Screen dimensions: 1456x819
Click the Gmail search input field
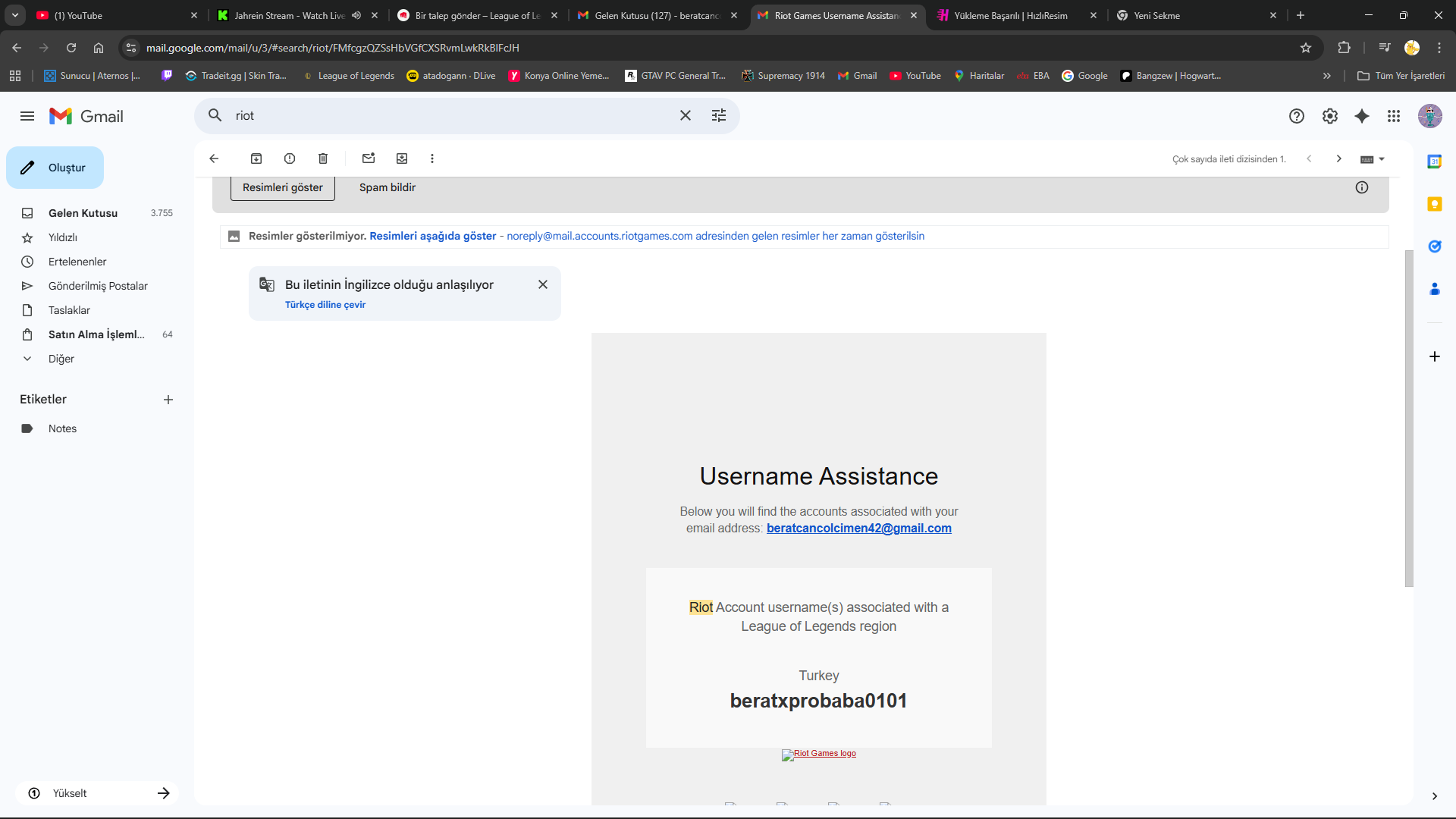pyautogui.click(x=451, y=115)
